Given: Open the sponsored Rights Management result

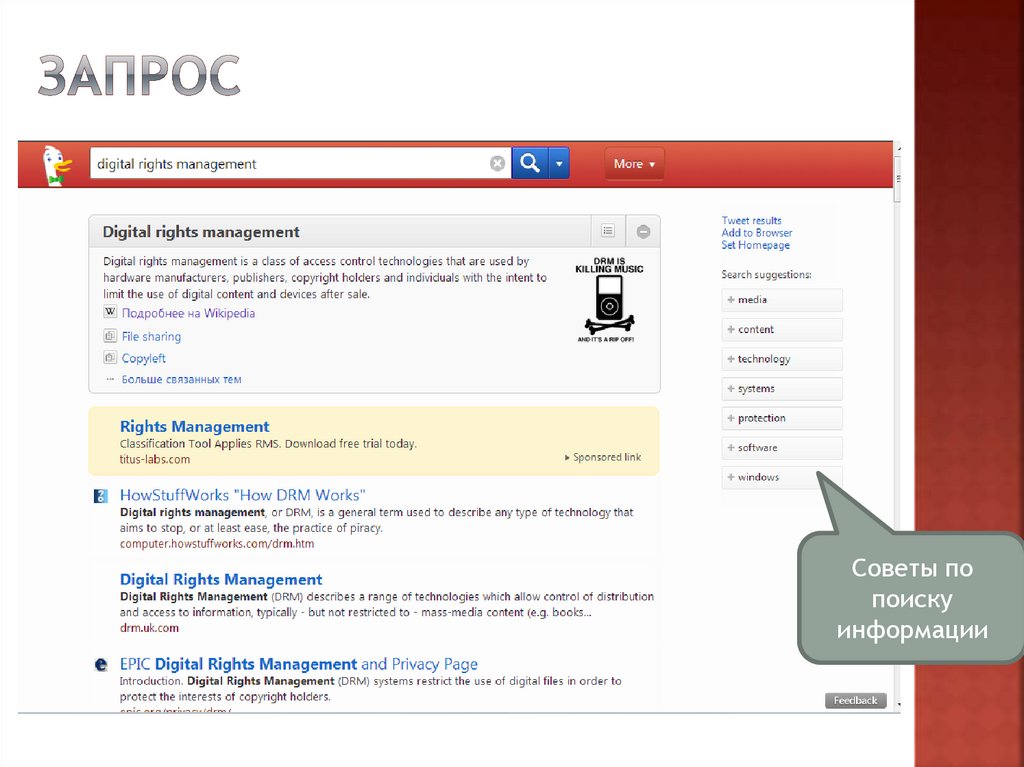Looking at the screenshot, I should 195,427.
